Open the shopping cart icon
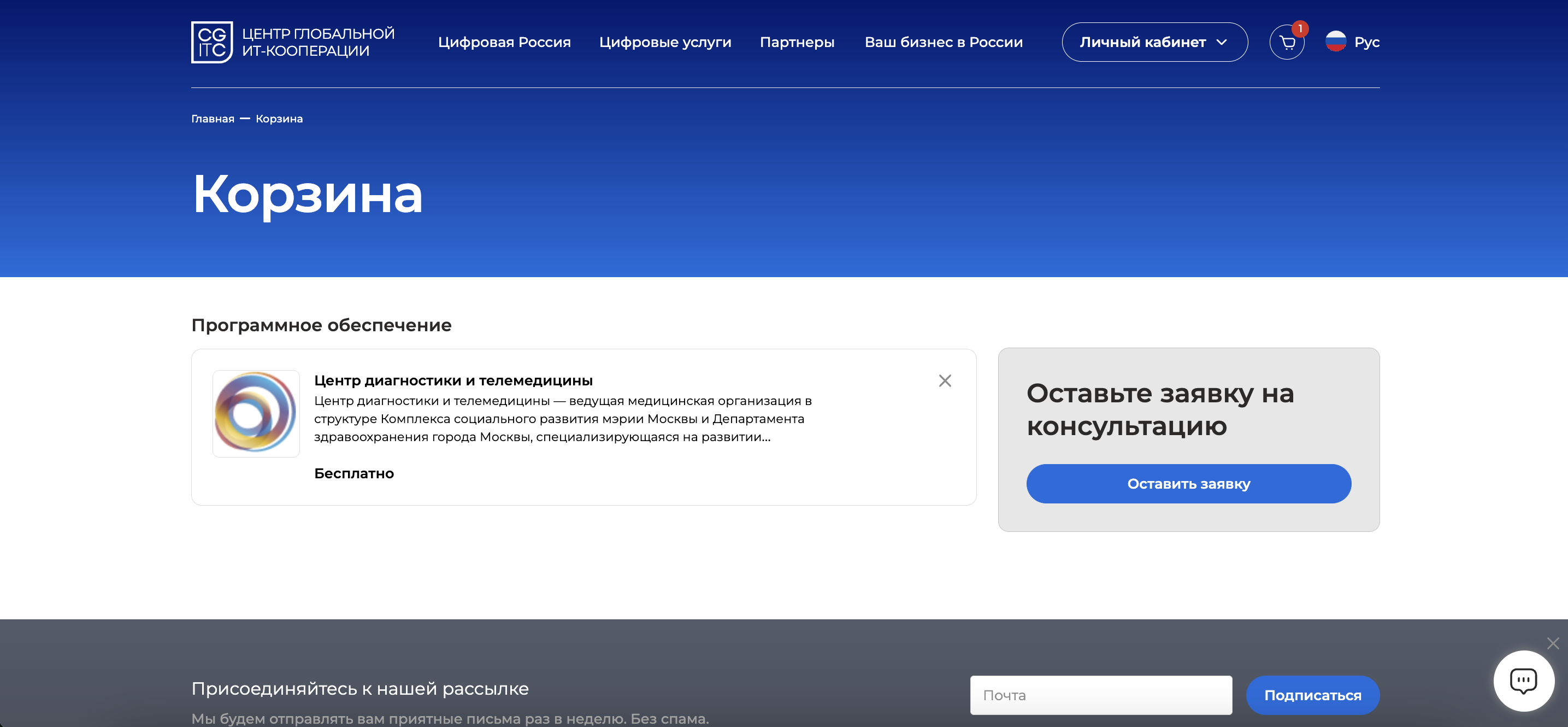 (1287, 43)
